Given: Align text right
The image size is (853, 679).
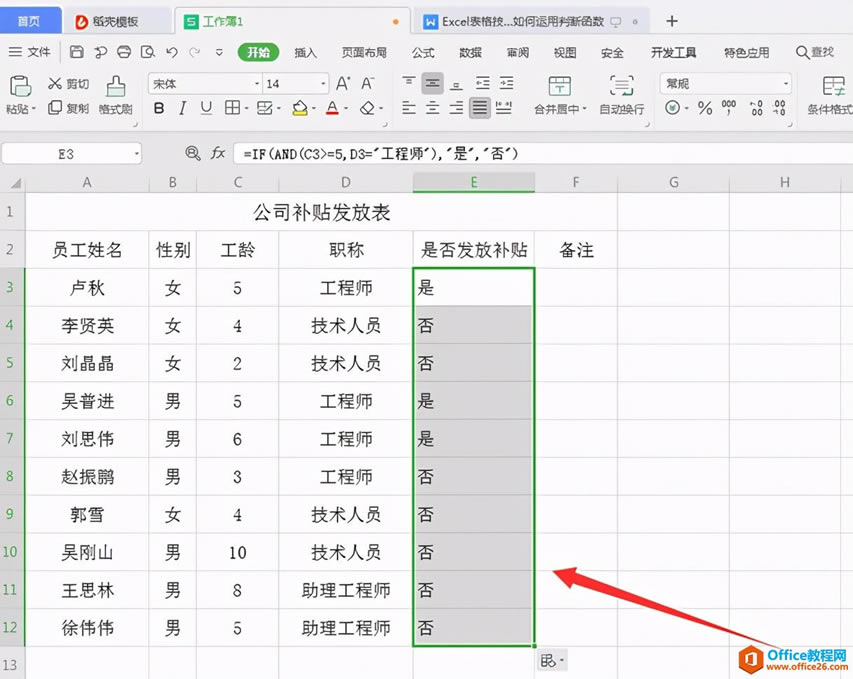Looking at the screenshot, I should click(x=456, y=108).
